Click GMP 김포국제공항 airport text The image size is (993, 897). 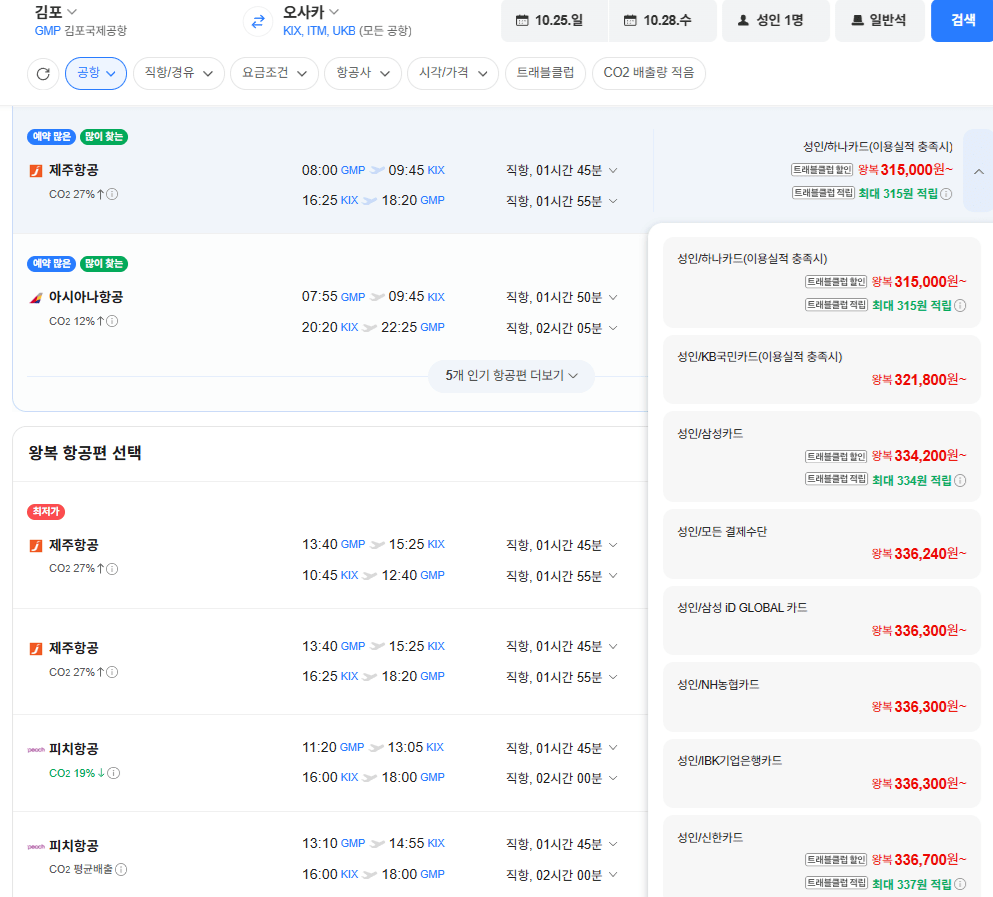pos(80,31)
